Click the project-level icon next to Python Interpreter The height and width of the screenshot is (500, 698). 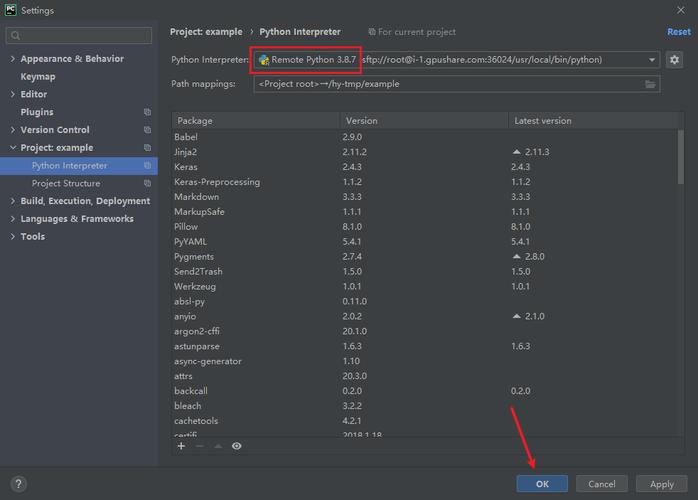tap(147, 165)
